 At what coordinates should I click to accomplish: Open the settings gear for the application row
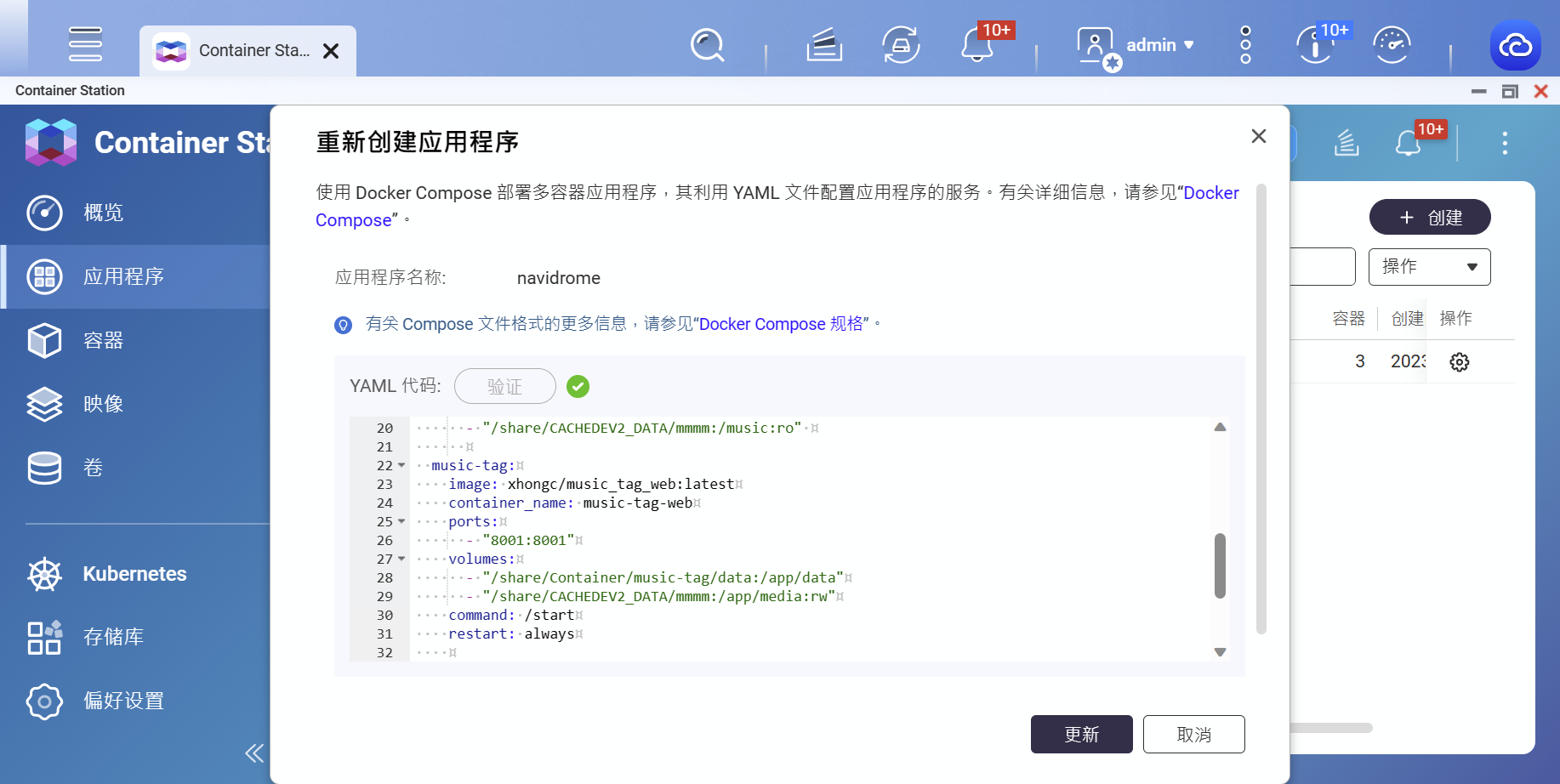point(1460,362)
